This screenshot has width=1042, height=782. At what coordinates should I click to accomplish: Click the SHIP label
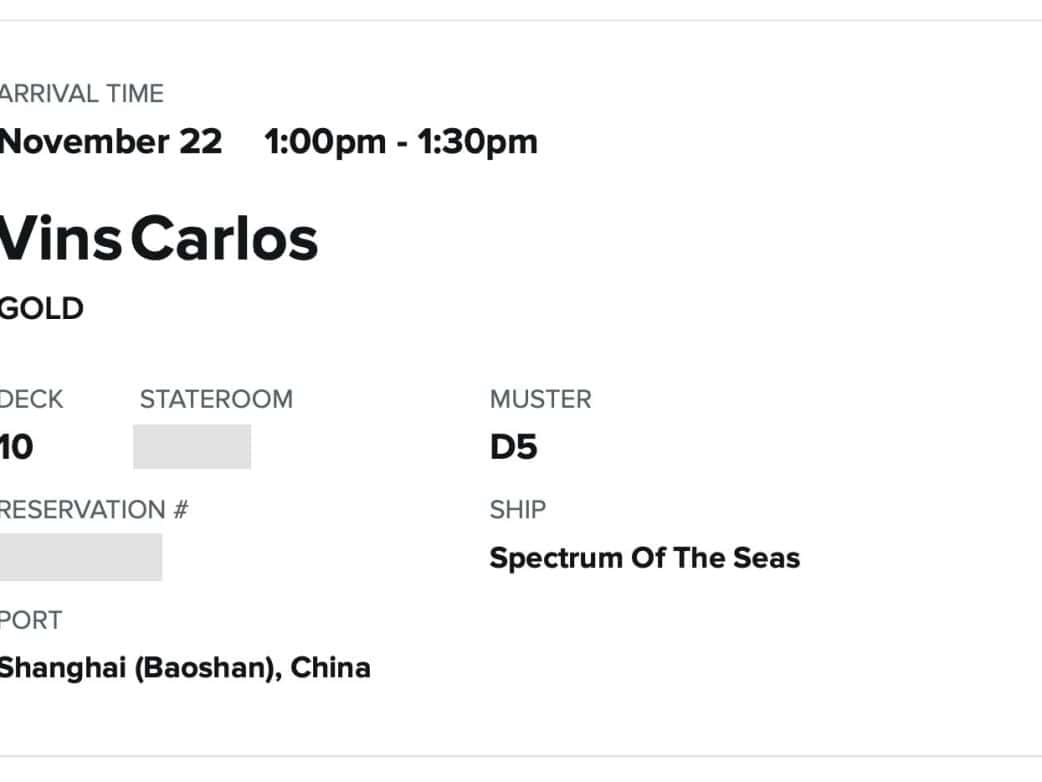(x=517, y=510)
